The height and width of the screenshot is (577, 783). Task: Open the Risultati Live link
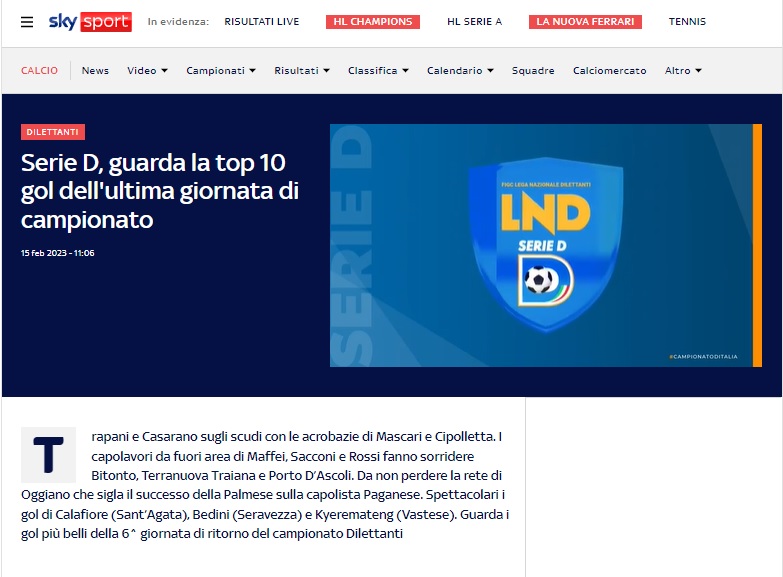(261, 22)
